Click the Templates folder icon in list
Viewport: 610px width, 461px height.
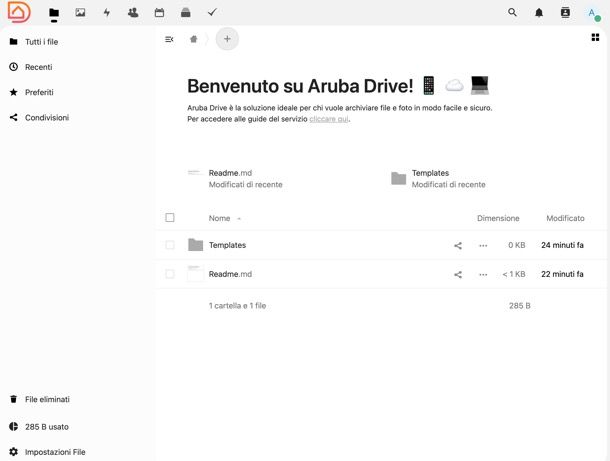pyautogui.click(x=195, y=245)
